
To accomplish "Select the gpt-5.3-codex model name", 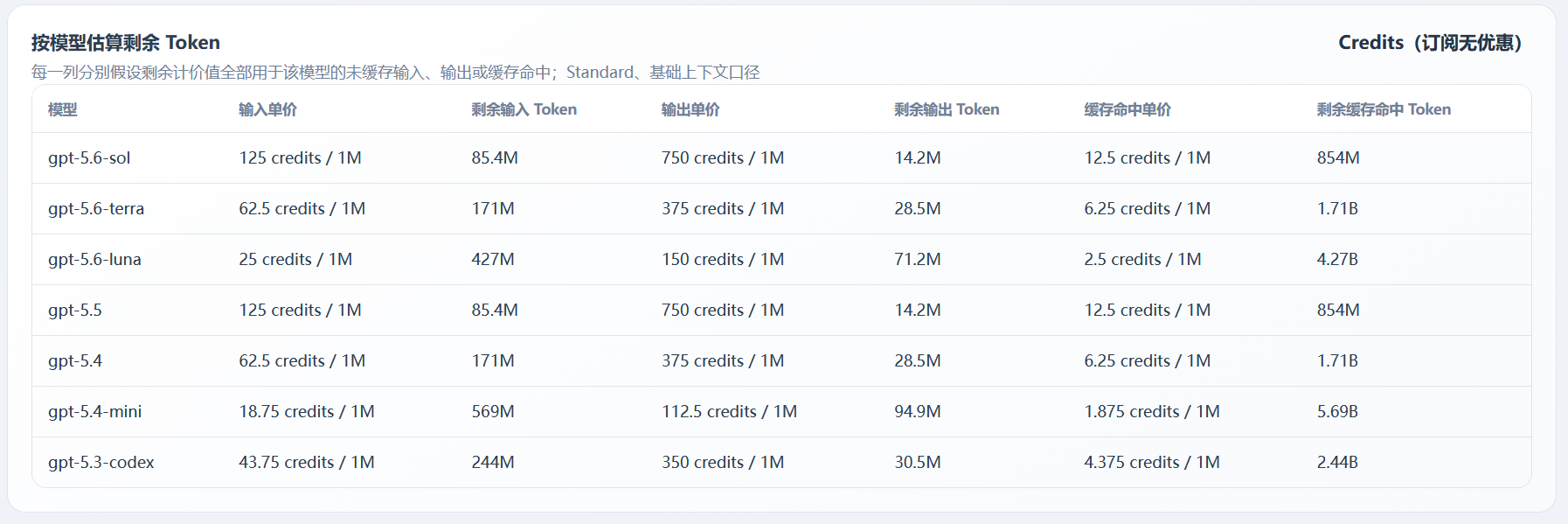I will point(101,463).
